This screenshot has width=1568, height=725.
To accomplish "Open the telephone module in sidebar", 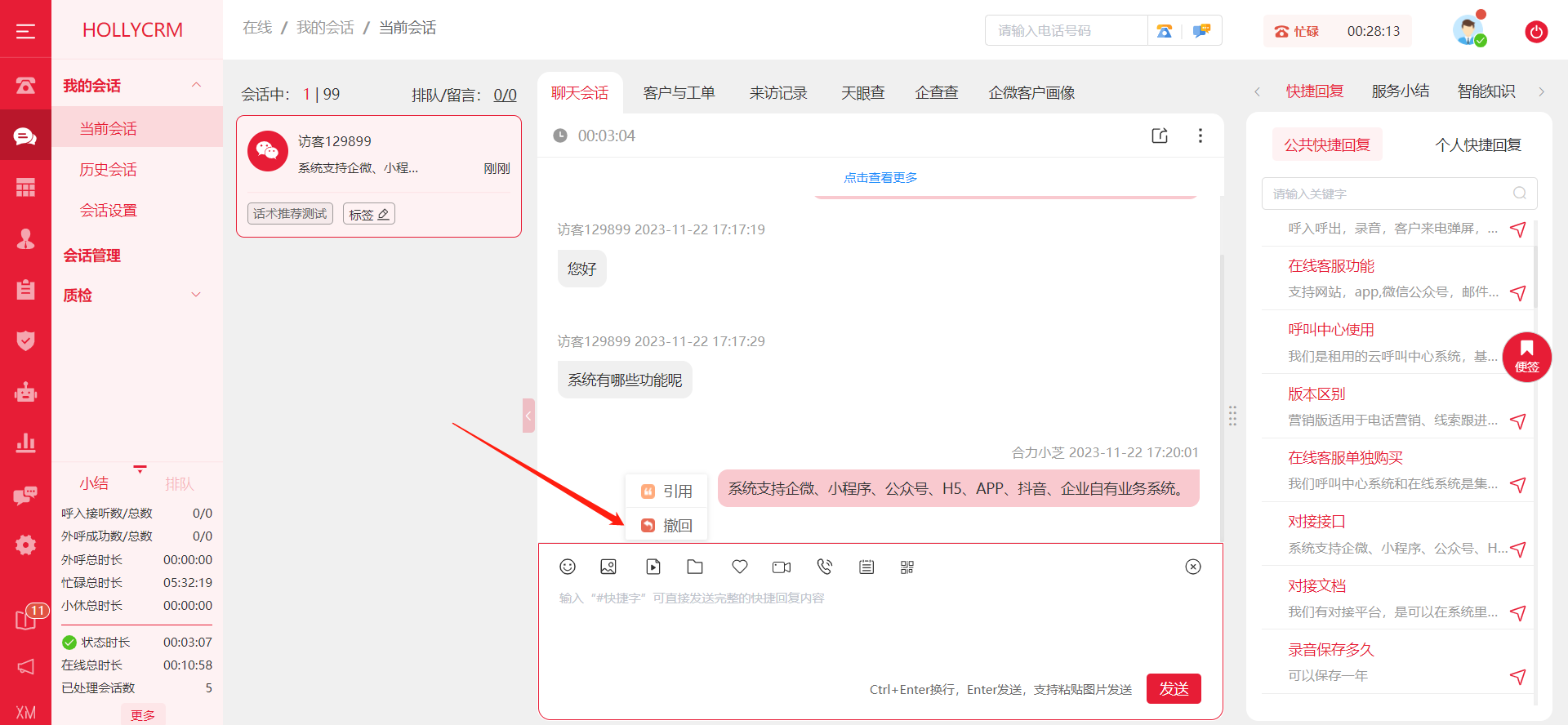I will click(25, 85).
